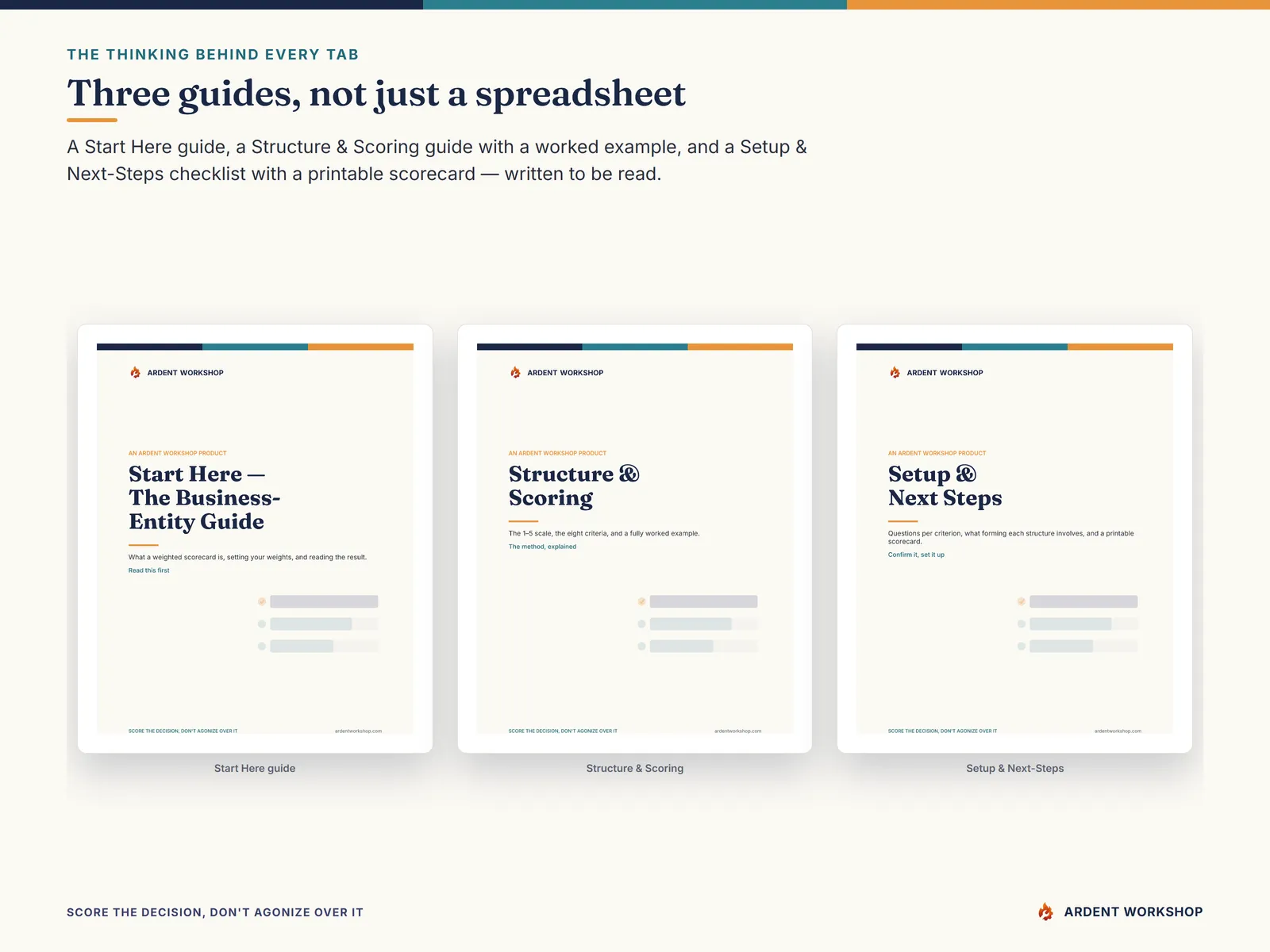Click the flame logo on the Start Here cover

135,372
